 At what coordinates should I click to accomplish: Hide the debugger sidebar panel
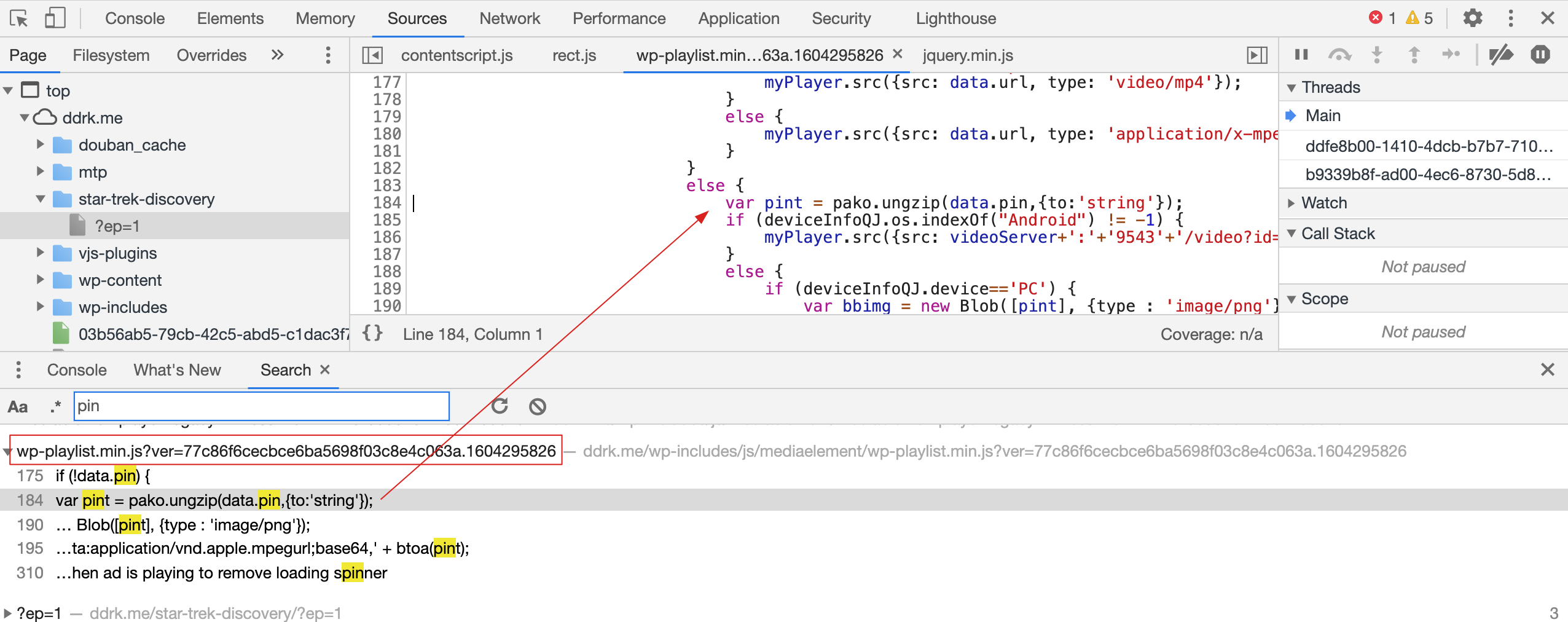click(x=1257, y=55)
